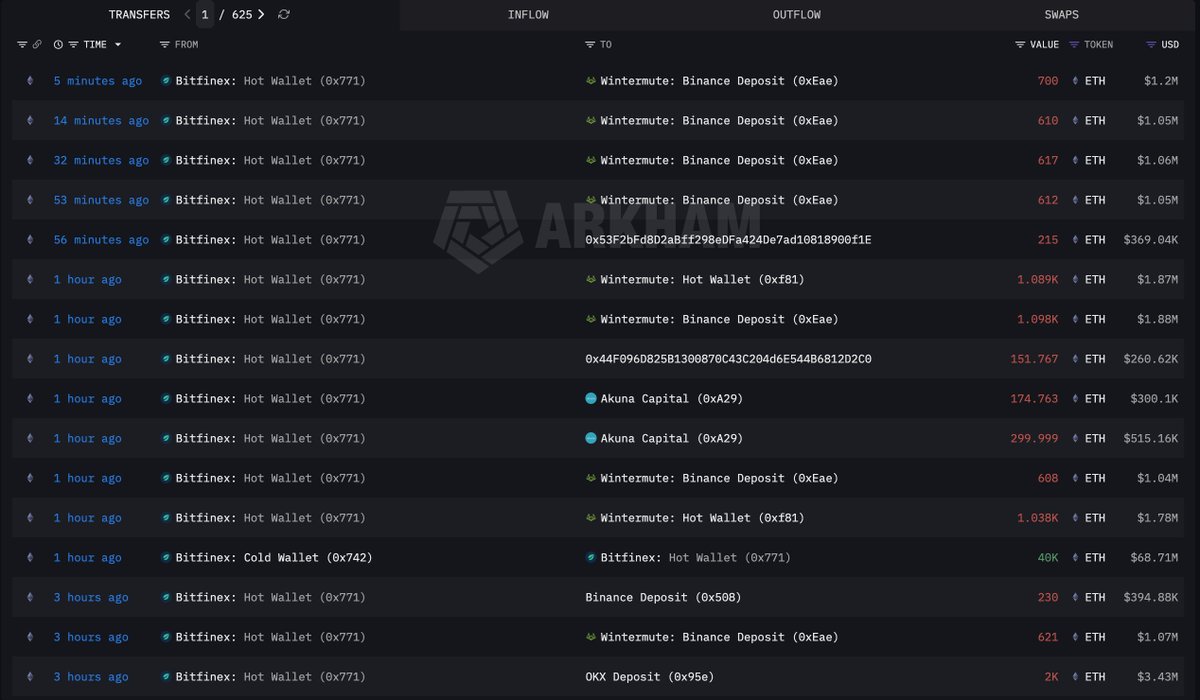Open the '32 minutes ago' transaction link
Image resolution: width=1200 pixels, height=700 pixels.
point(101,160)
